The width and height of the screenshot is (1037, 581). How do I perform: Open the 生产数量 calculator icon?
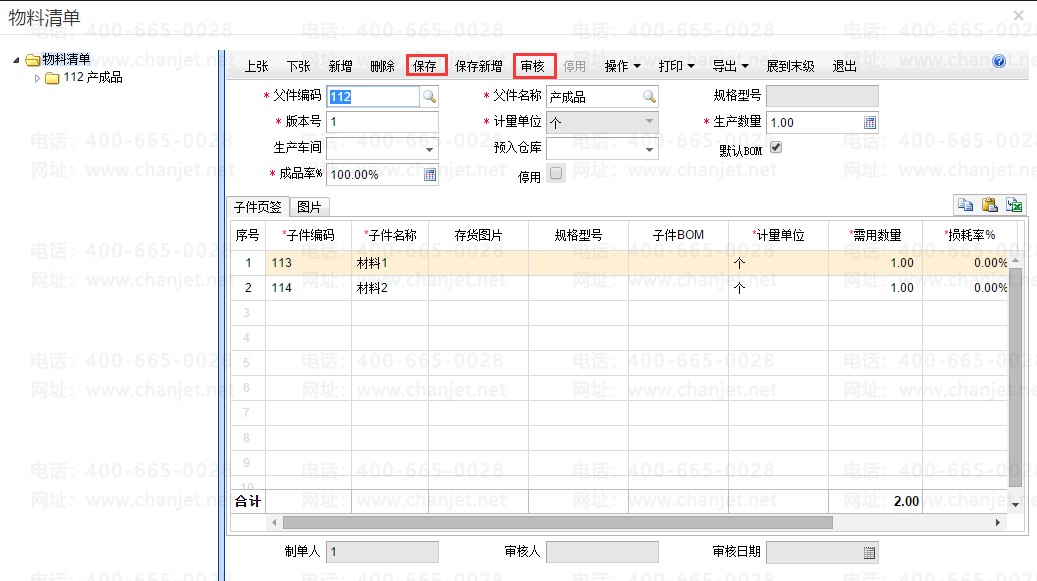pos(870,122)
